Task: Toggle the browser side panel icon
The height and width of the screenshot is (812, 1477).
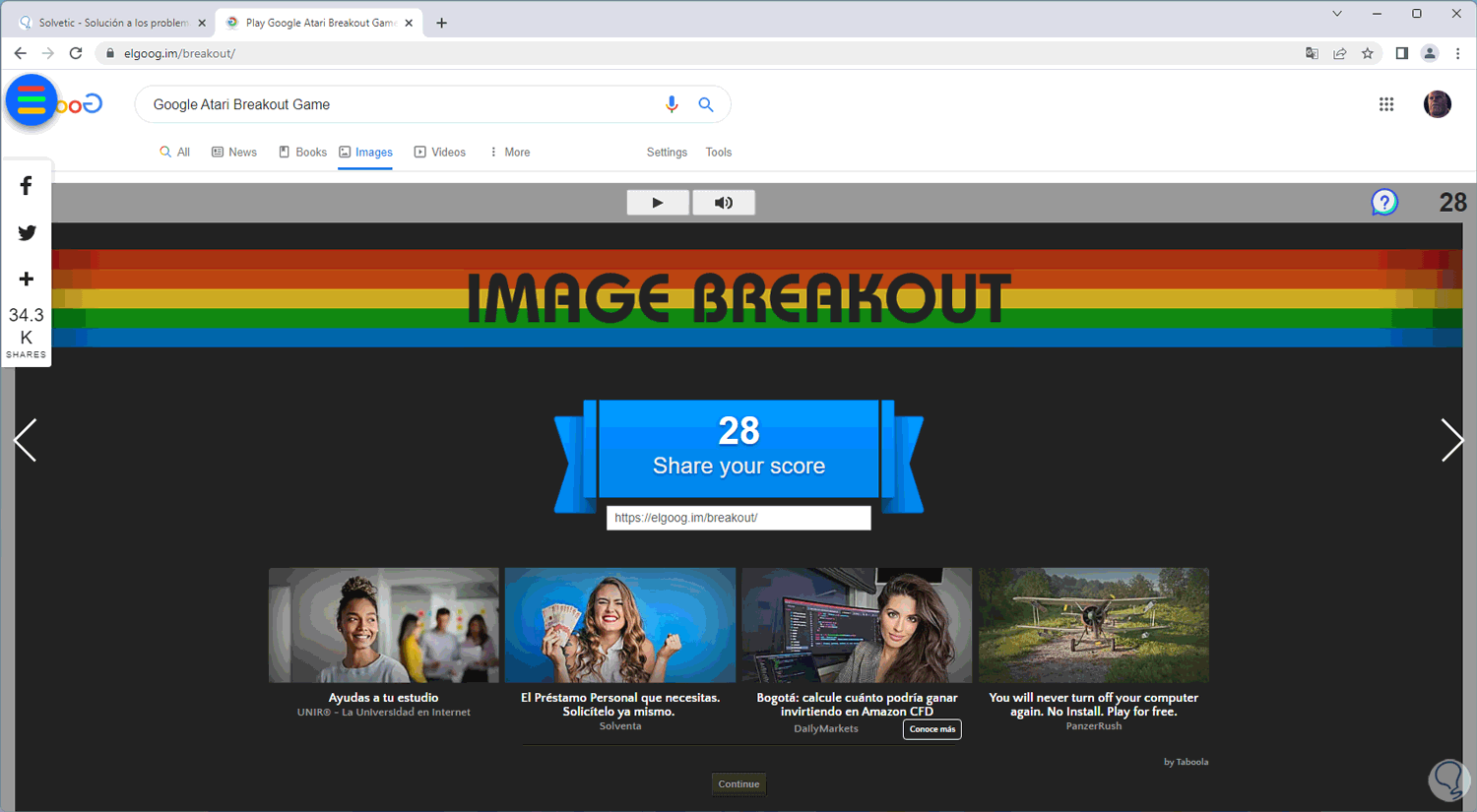Action: click(x=1401, y=53)
